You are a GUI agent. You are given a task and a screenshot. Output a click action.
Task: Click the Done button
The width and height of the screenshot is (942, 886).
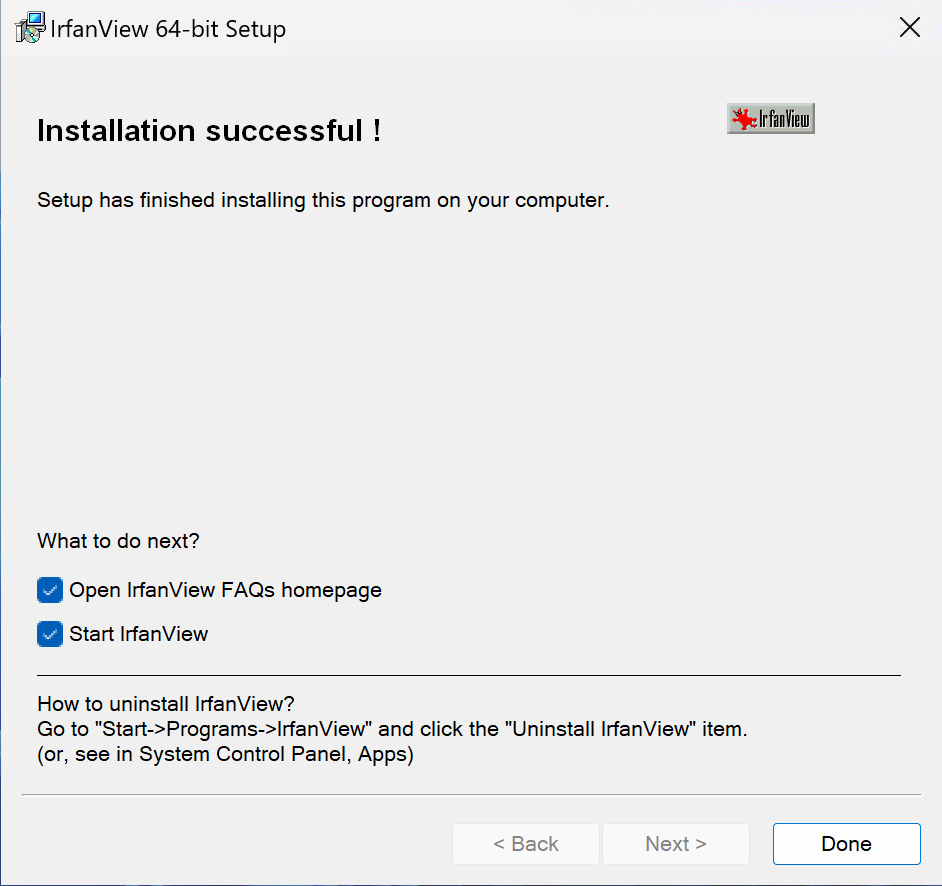coord(846,844)
